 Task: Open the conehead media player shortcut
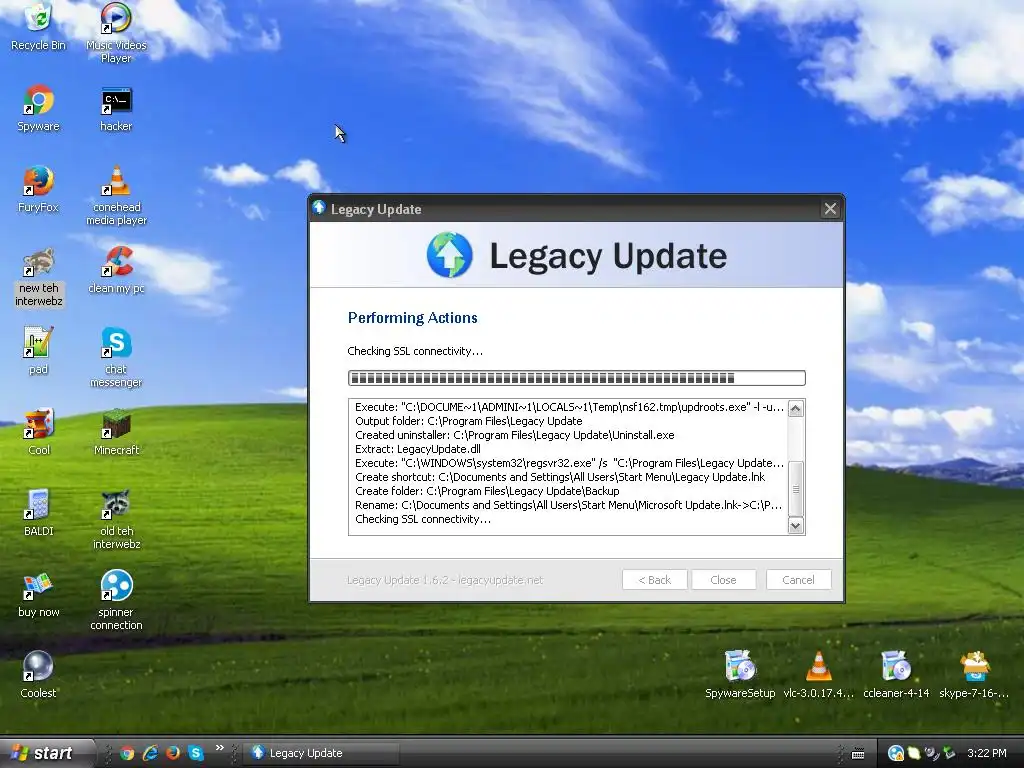tap(116, 195)
